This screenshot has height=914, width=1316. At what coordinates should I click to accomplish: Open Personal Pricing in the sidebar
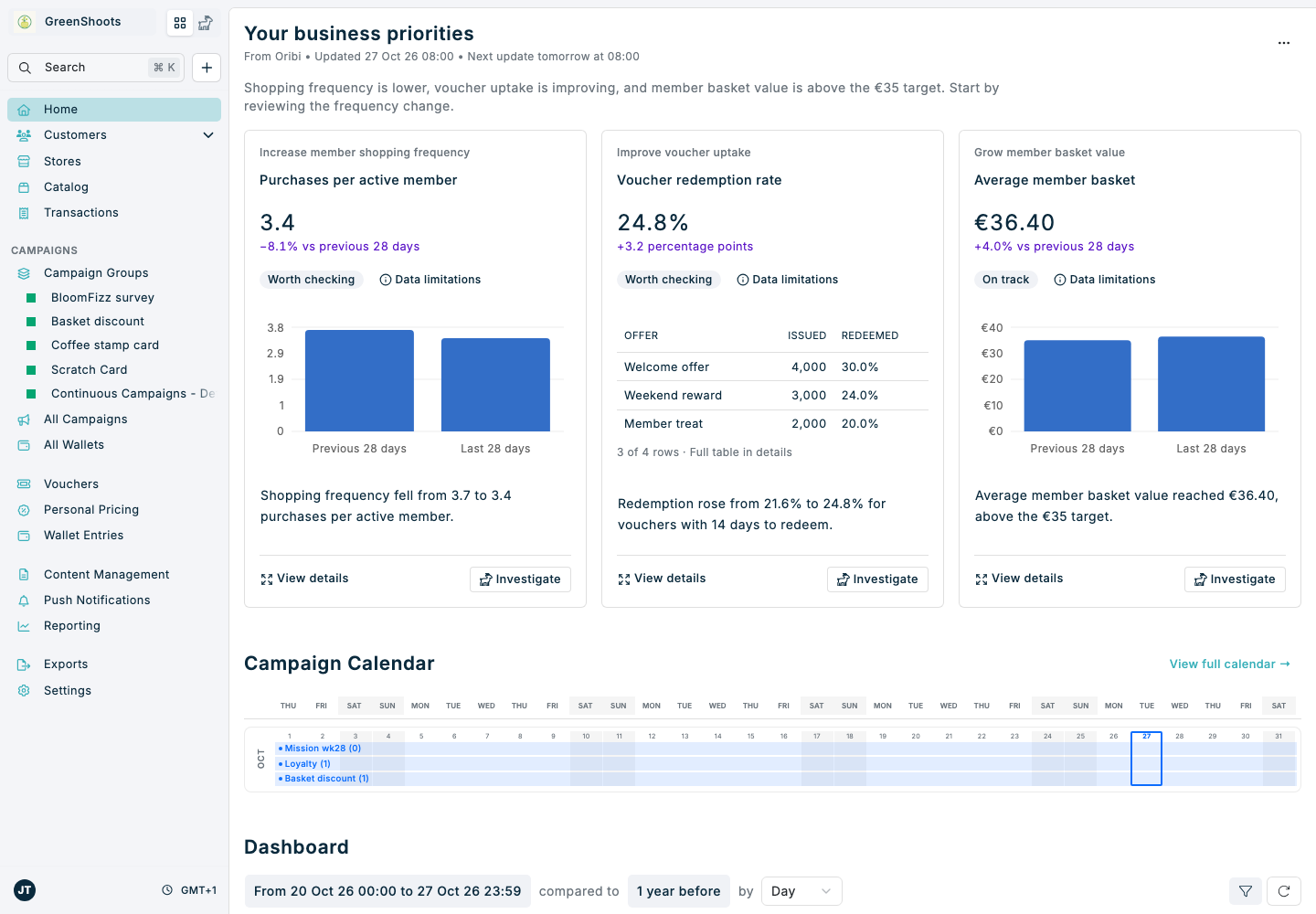click(114, 510)
